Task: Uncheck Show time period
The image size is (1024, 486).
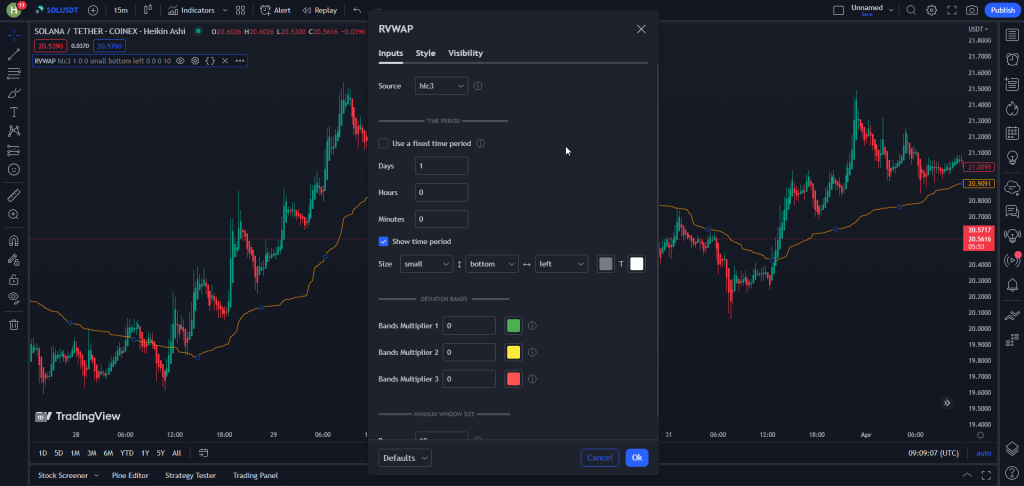Action: tap(383, 241)
